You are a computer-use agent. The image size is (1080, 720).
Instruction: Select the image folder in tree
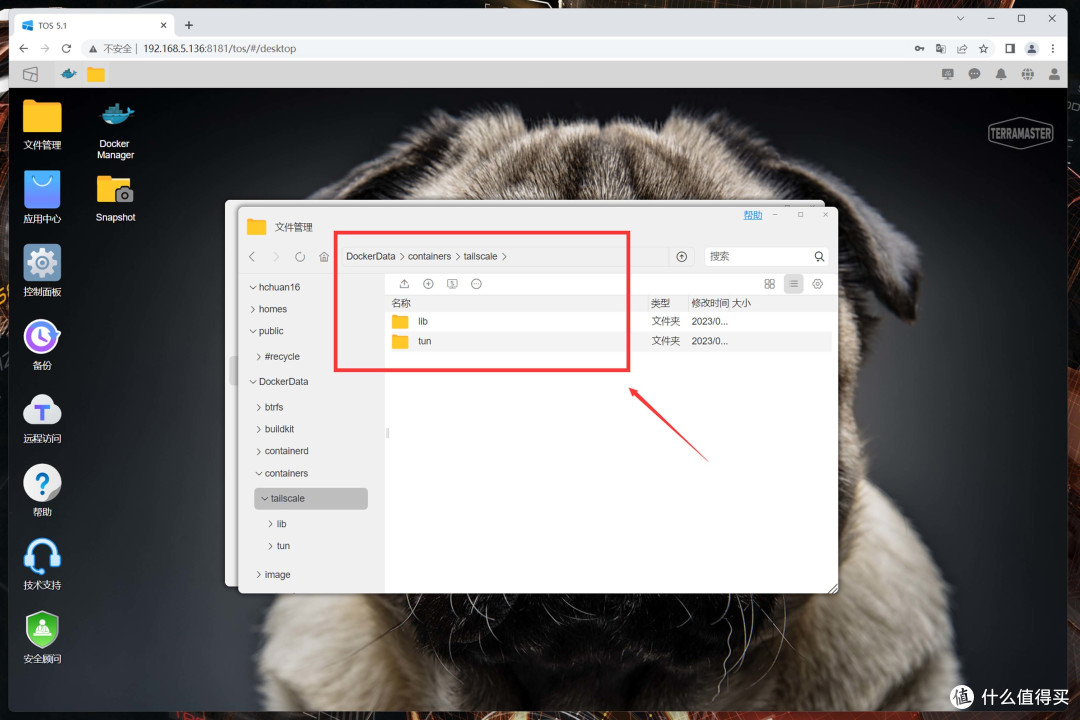(278, 575)
